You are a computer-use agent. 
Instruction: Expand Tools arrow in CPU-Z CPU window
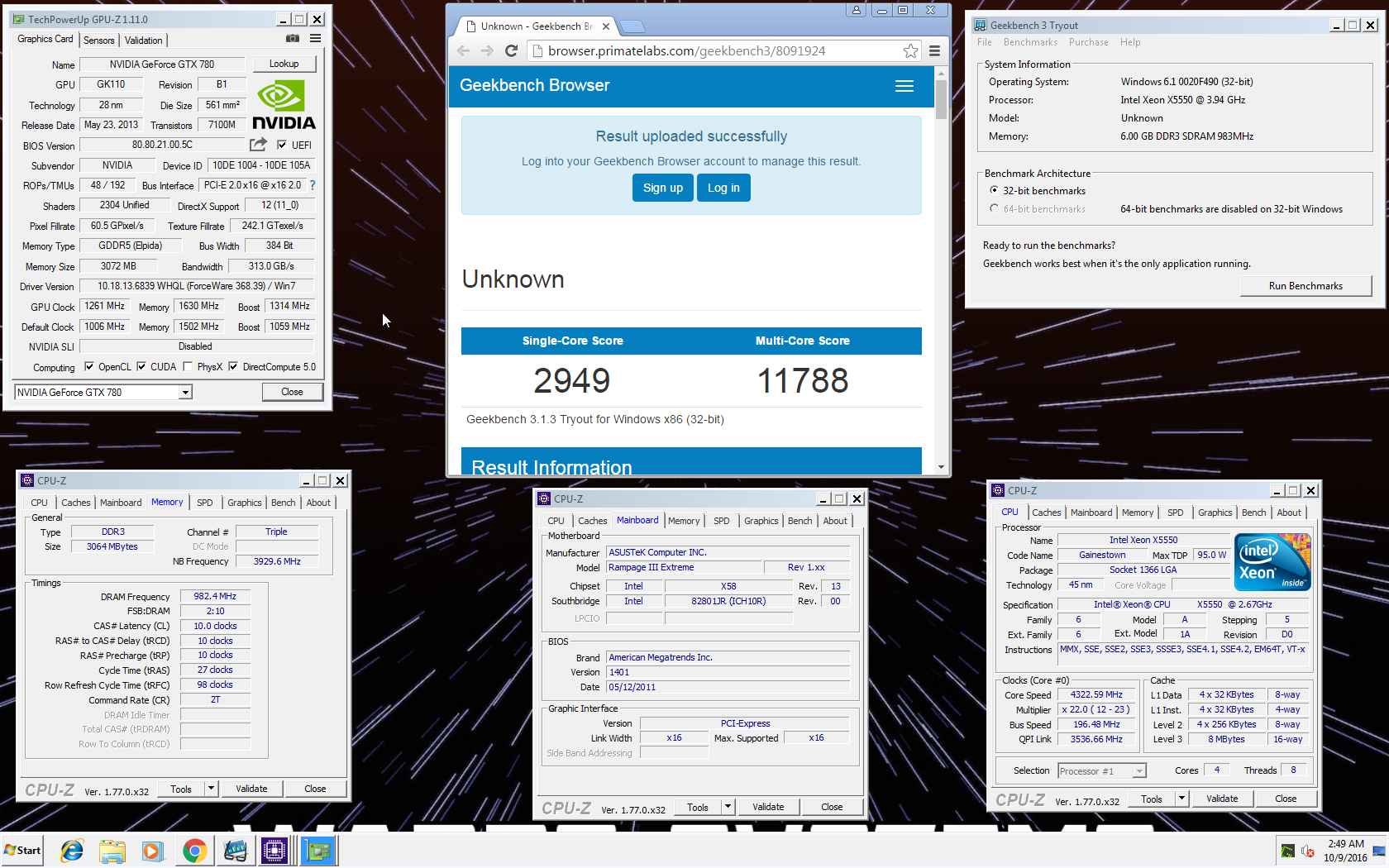click(x=1182, y=799)
